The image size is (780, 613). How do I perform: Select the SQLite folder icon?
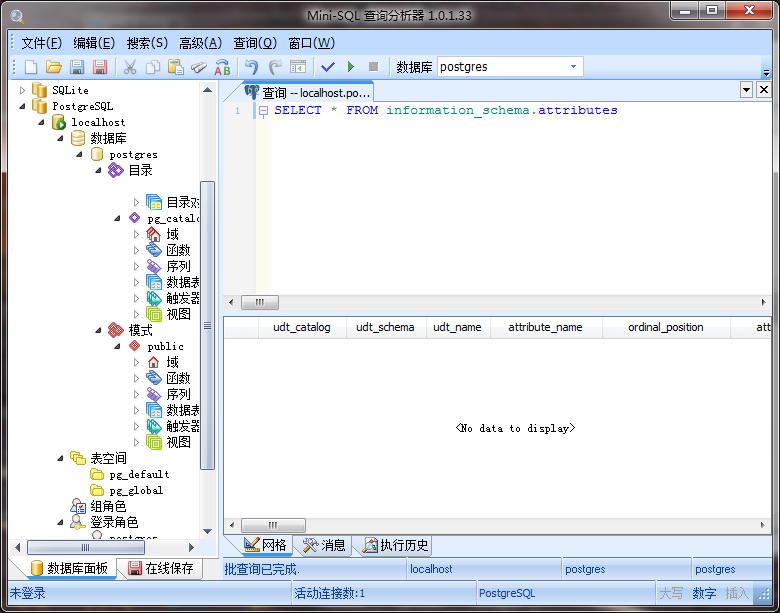click(x=39, y=90)
